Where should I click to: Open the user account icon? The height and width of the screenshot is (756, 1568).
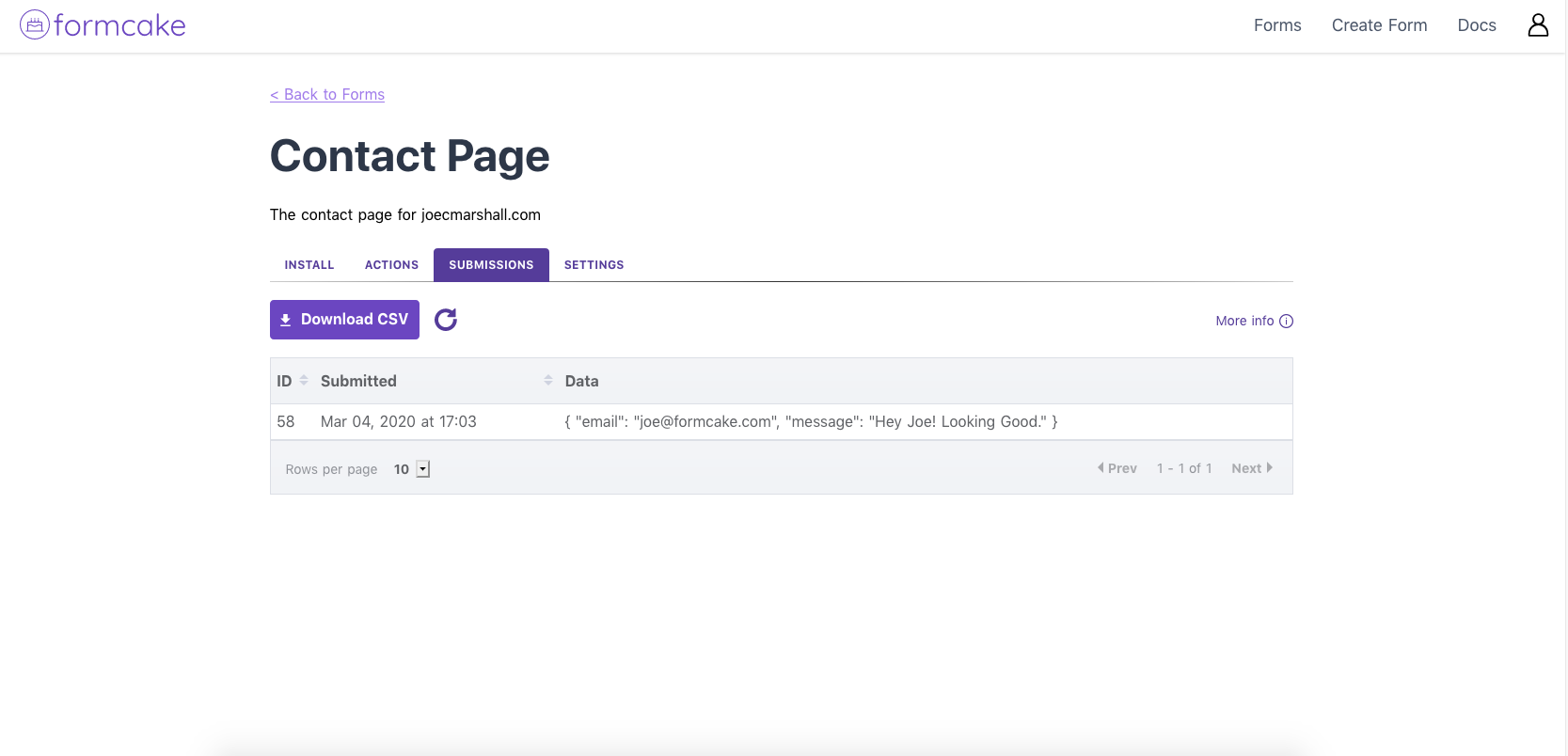(x=1538, y=25)
